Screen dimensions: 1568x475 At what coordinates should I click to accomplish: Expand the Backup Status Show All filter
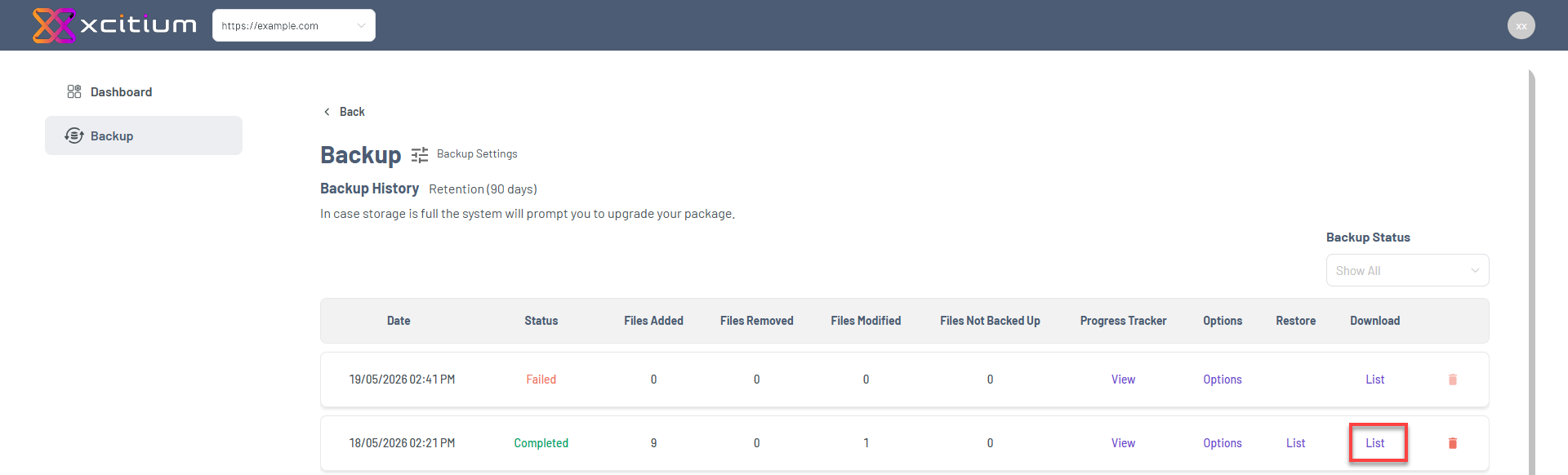(1407, 270)
